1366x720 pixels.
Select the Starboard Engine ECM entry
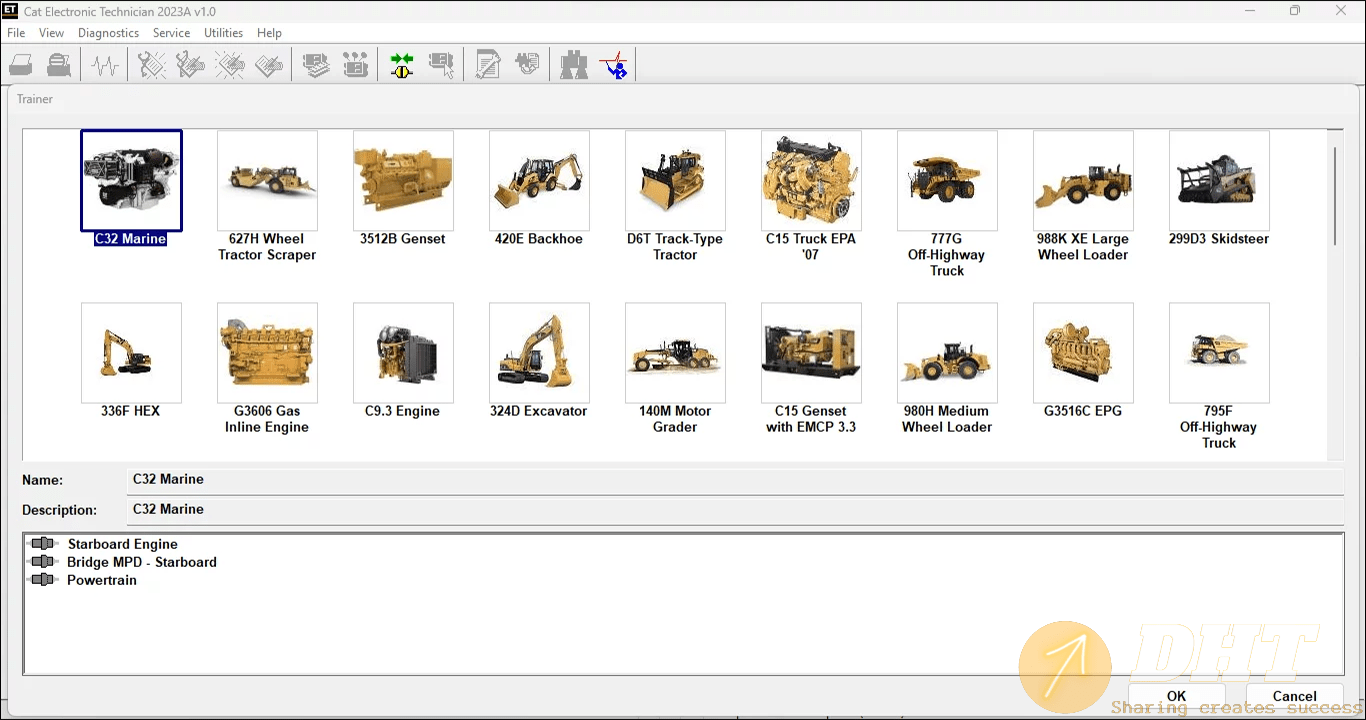[122, 544]
